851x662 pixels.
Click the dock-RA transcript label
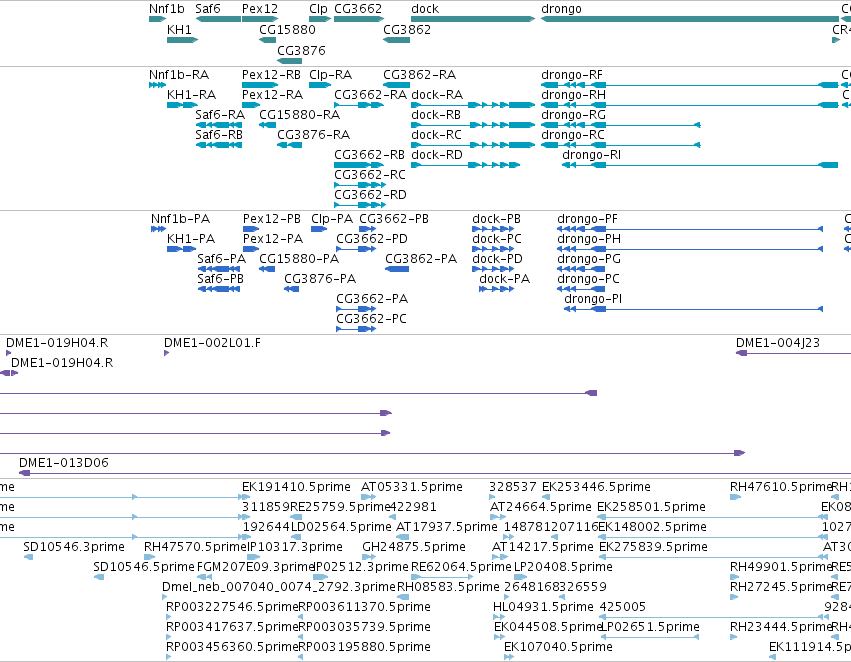pyautogui.click(x=437, y=94)
